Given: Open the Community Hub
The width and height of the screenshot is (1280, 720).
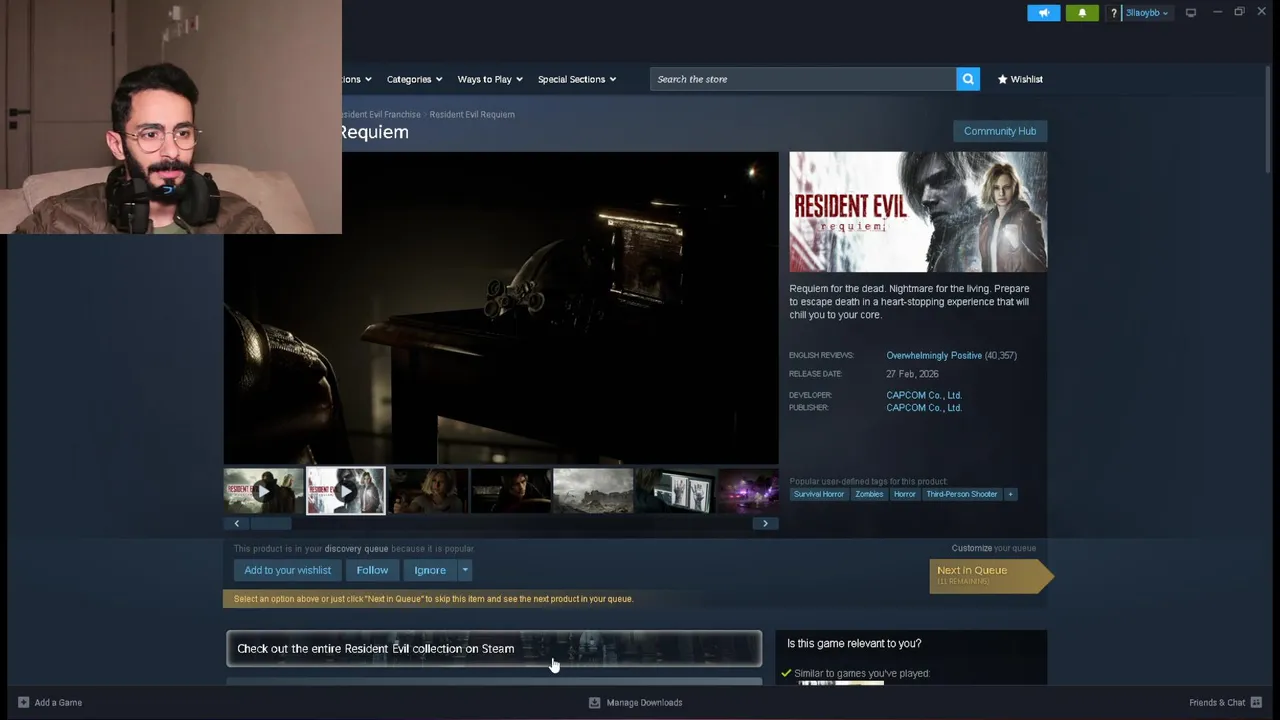Looking at the screenshot, I should pyautogui.click(x=1000, y=131).
